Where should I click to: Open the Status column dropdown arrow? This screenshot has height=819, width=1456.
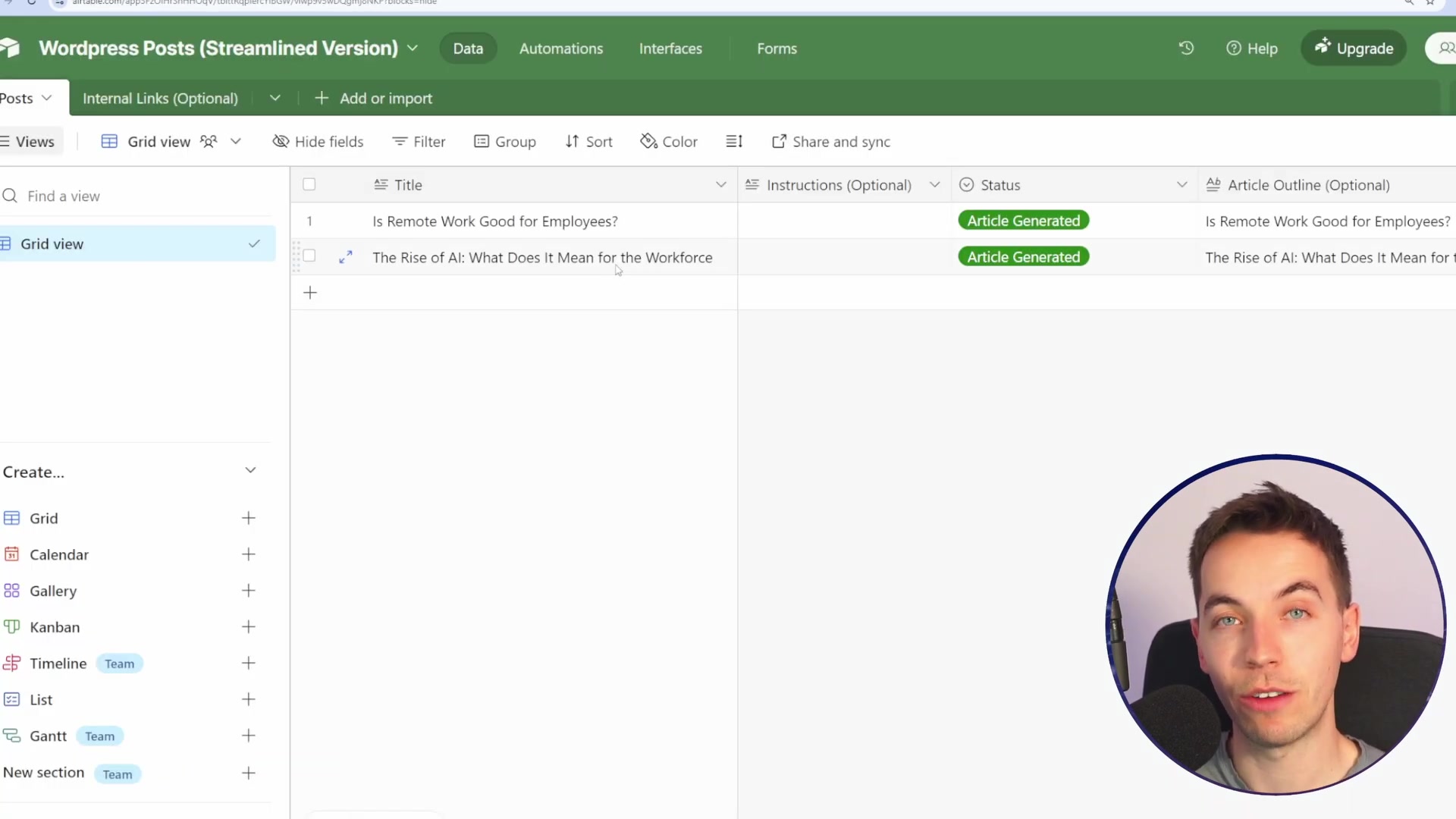[x=1182, y=185]
